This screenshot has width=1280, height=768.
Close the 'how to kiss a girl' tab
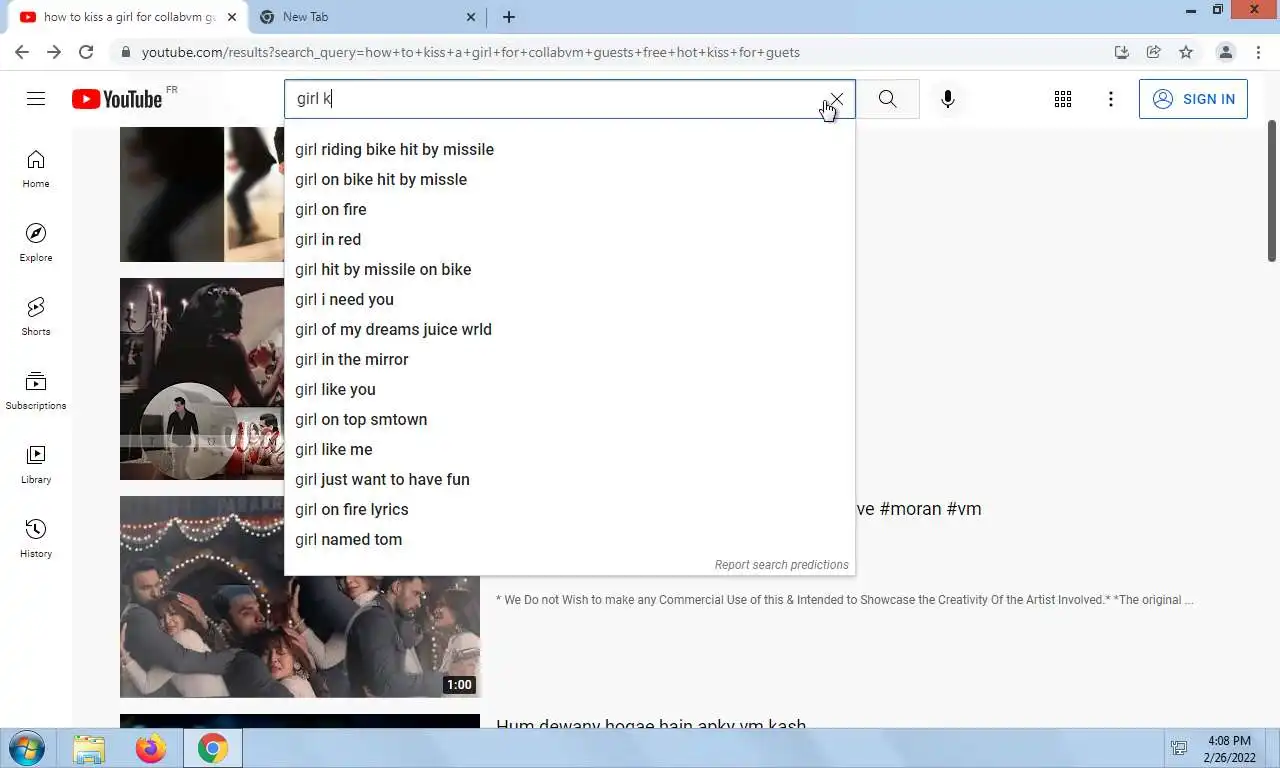coord(232,17)
